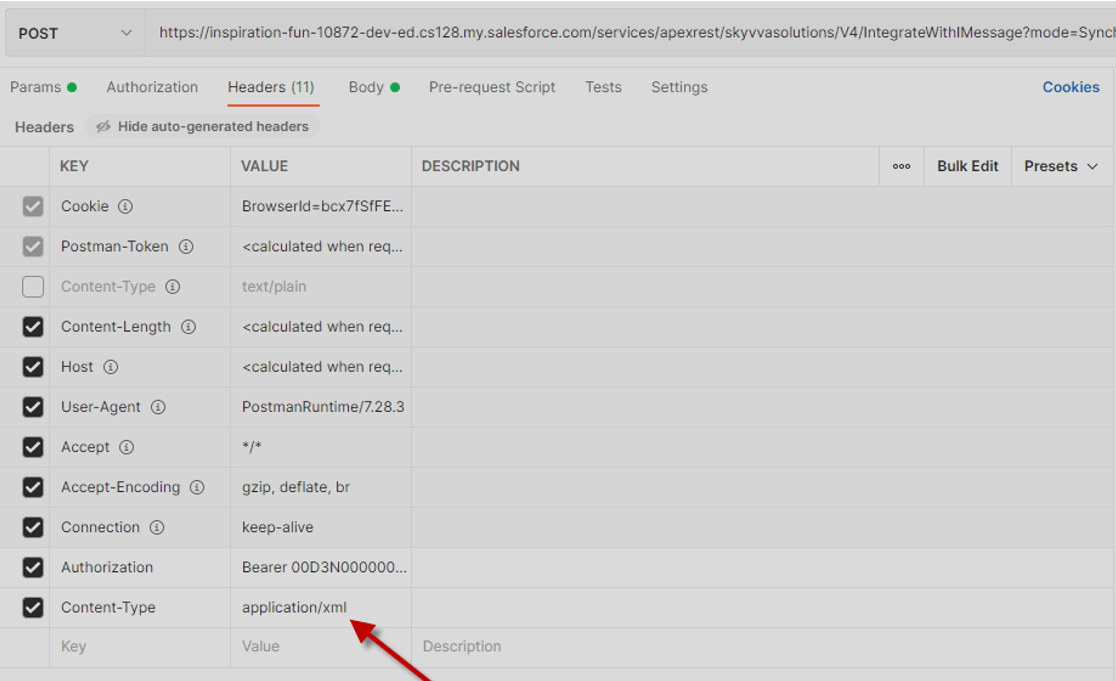Expand the Presets dropdown

pos(1061,166)
